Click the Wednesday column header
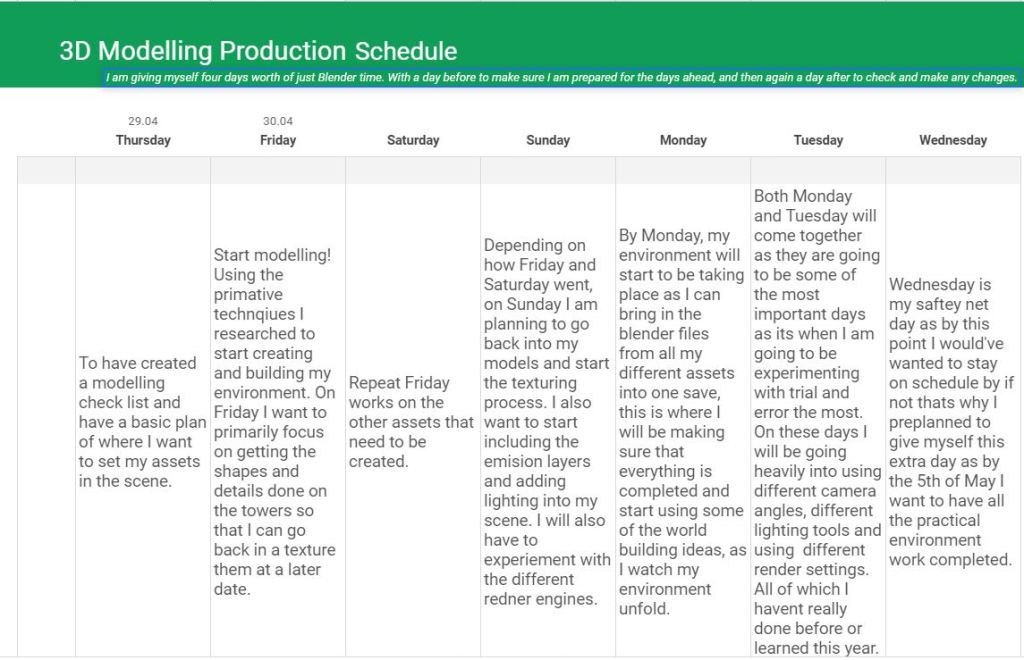This screenshot has height=660, width=1024. click(953, 141)
